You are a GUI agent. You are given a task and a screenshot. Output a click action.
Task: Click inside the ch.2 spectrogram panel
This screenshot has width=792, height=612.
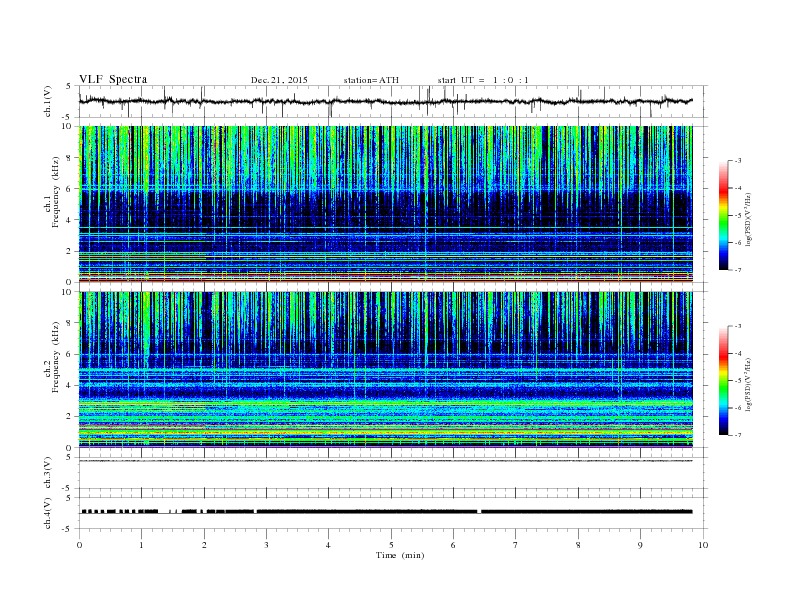(x=385, y=370)
